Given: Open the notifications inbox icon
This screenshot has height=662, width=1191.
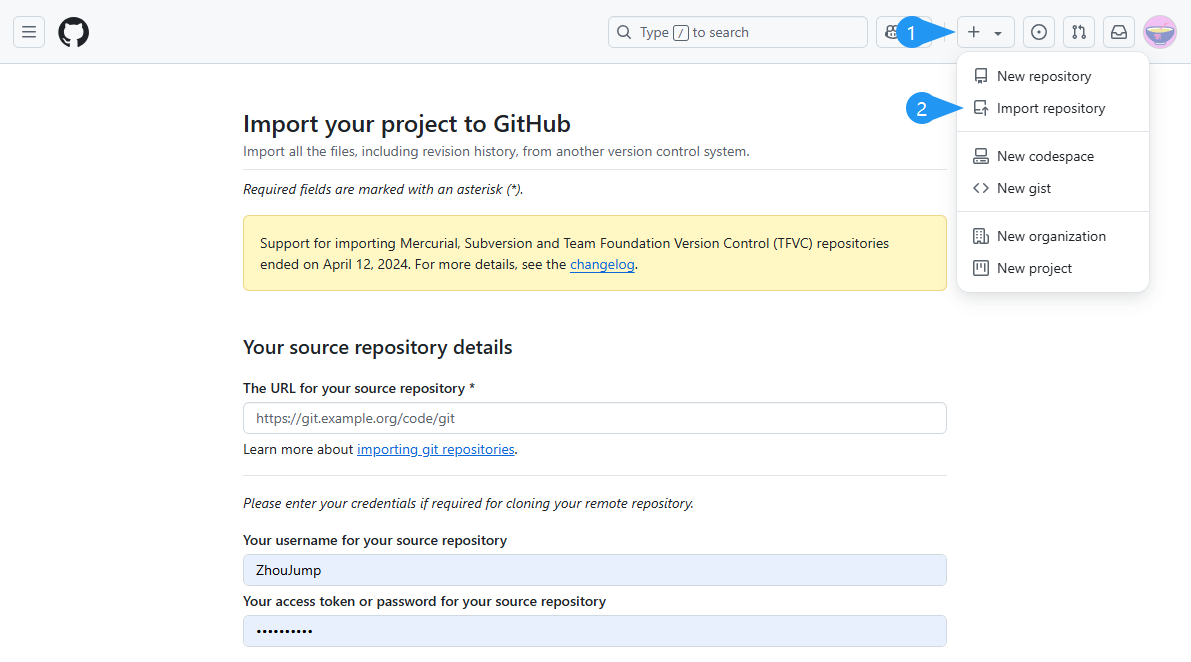Looking at the screenshot, I should pos(1119,32).
